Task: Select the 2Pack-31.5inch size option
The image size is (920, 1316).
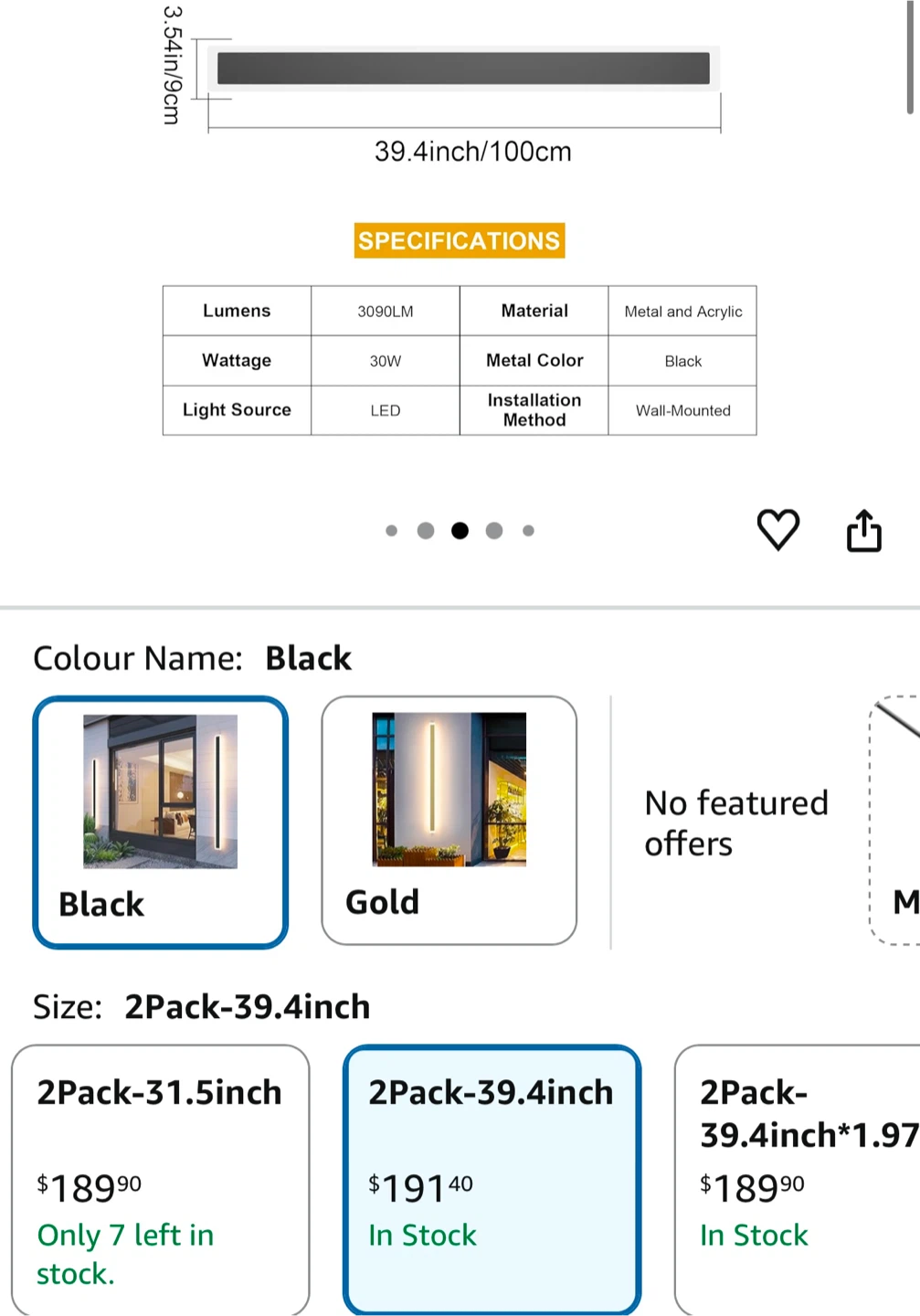Action: [161, 1181]
